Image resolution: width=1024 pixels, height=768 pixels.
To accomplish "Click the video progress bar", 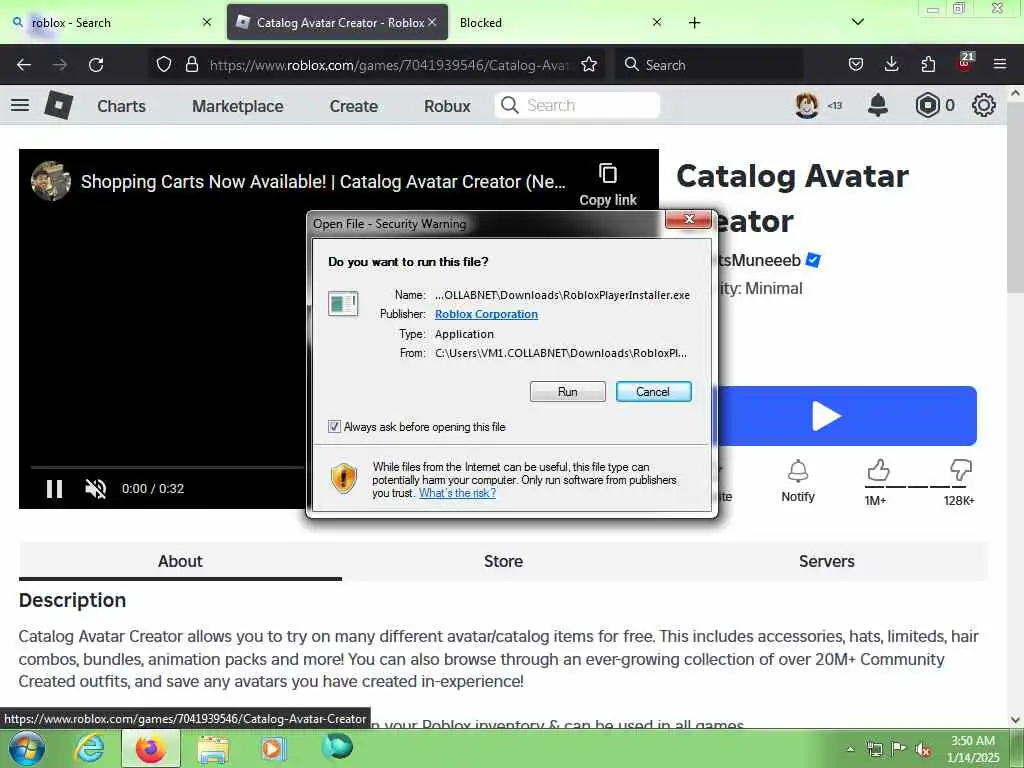I will [167, 468].
